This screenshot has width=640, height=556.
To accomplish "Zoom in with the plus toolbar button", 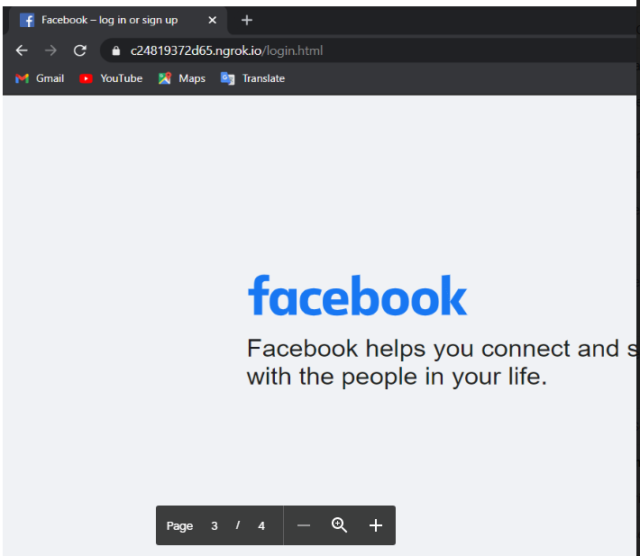I will click(376, 525).
